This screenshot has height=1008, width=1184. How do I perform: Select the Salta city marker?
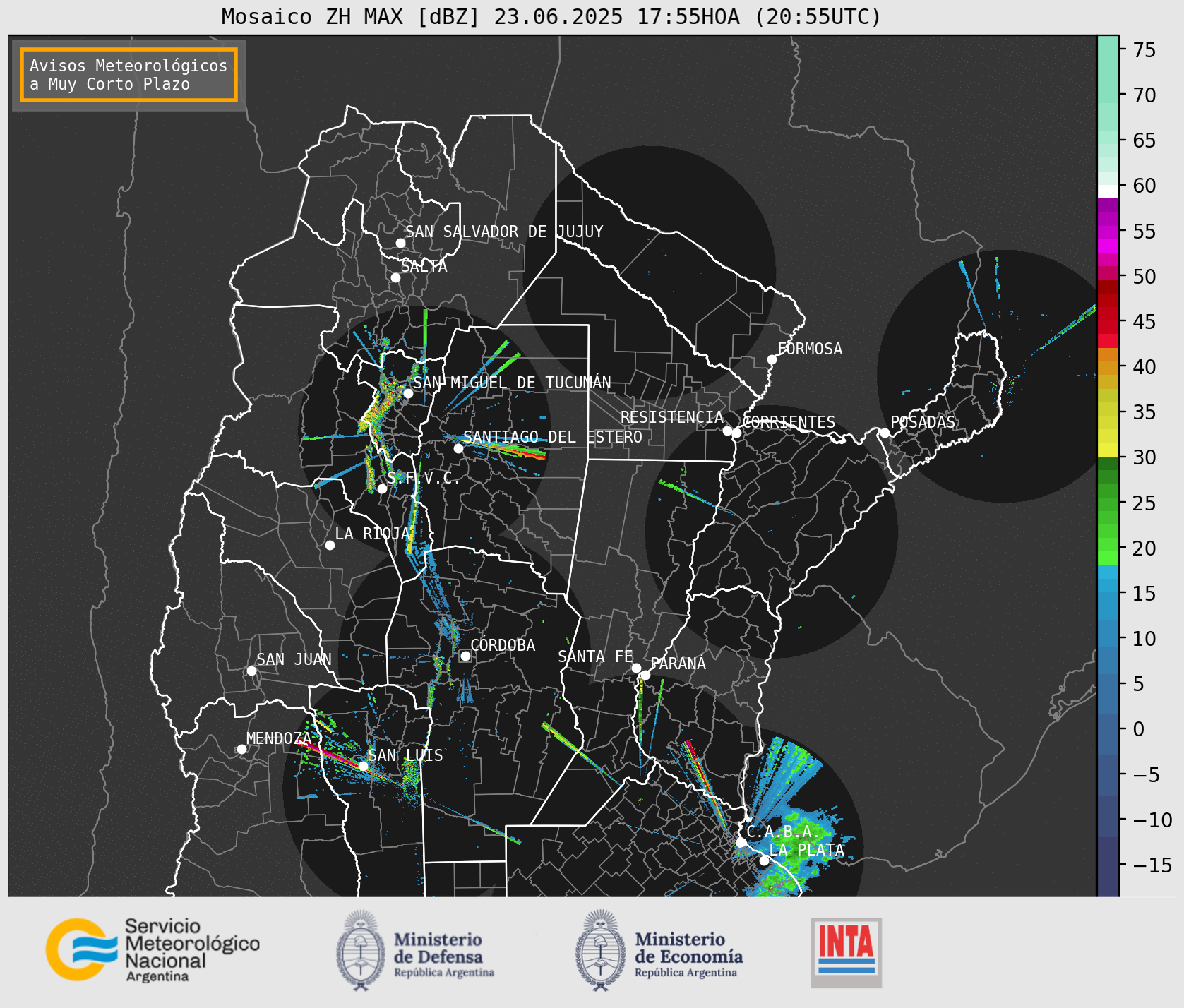[x=396, y=277]
